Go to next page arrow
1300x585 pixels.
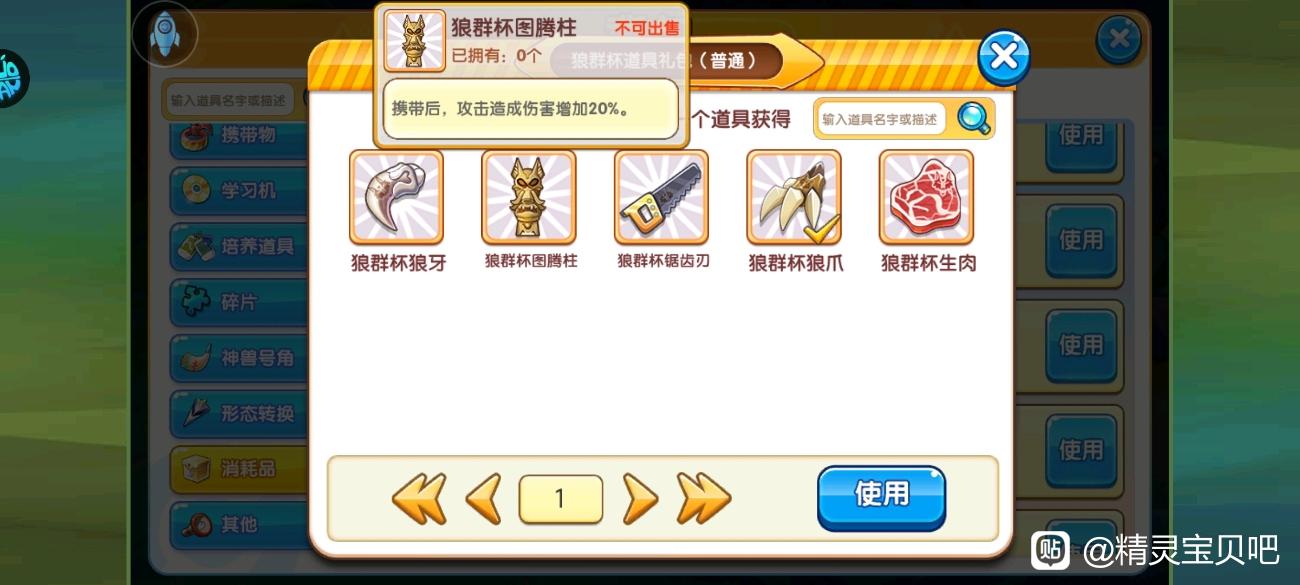(x=640, y=499)
